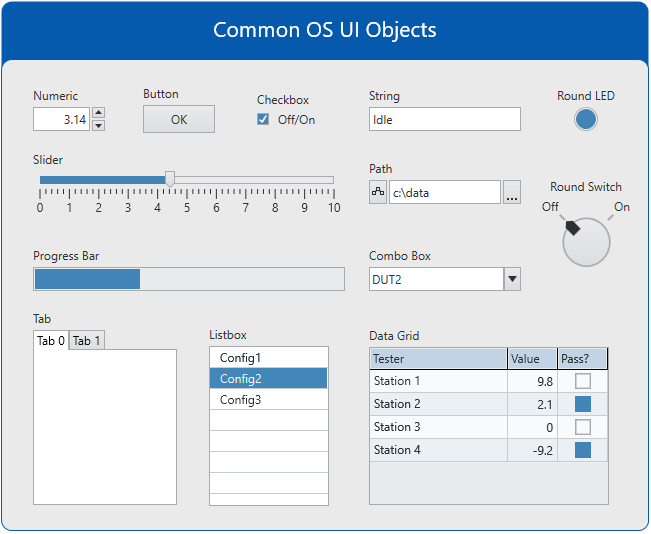Select Tab 0
The height and width of the screenshot is (534, 651).
51,341
